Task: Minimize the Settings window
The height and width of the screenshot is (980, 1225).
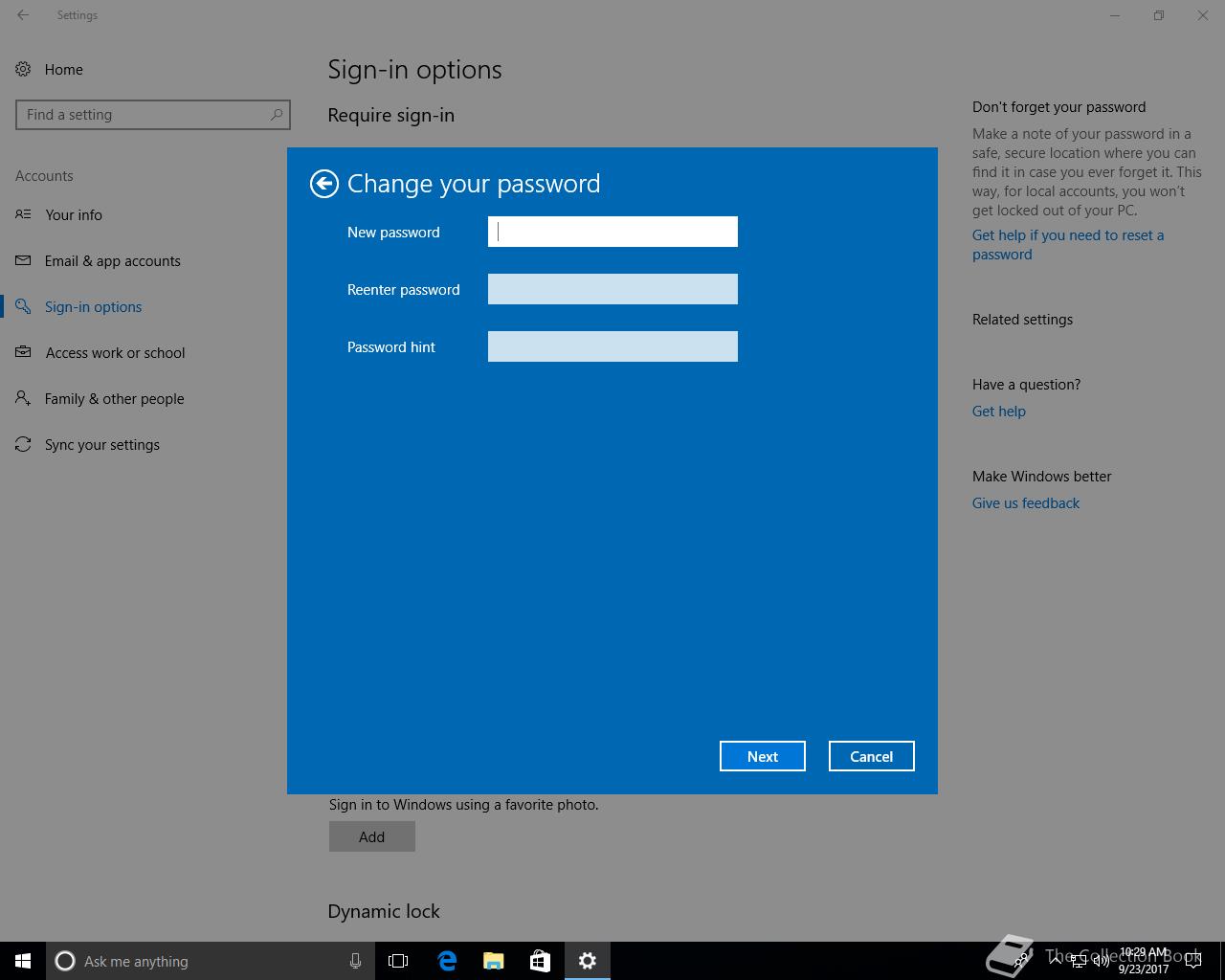Action: point(1115,15)
